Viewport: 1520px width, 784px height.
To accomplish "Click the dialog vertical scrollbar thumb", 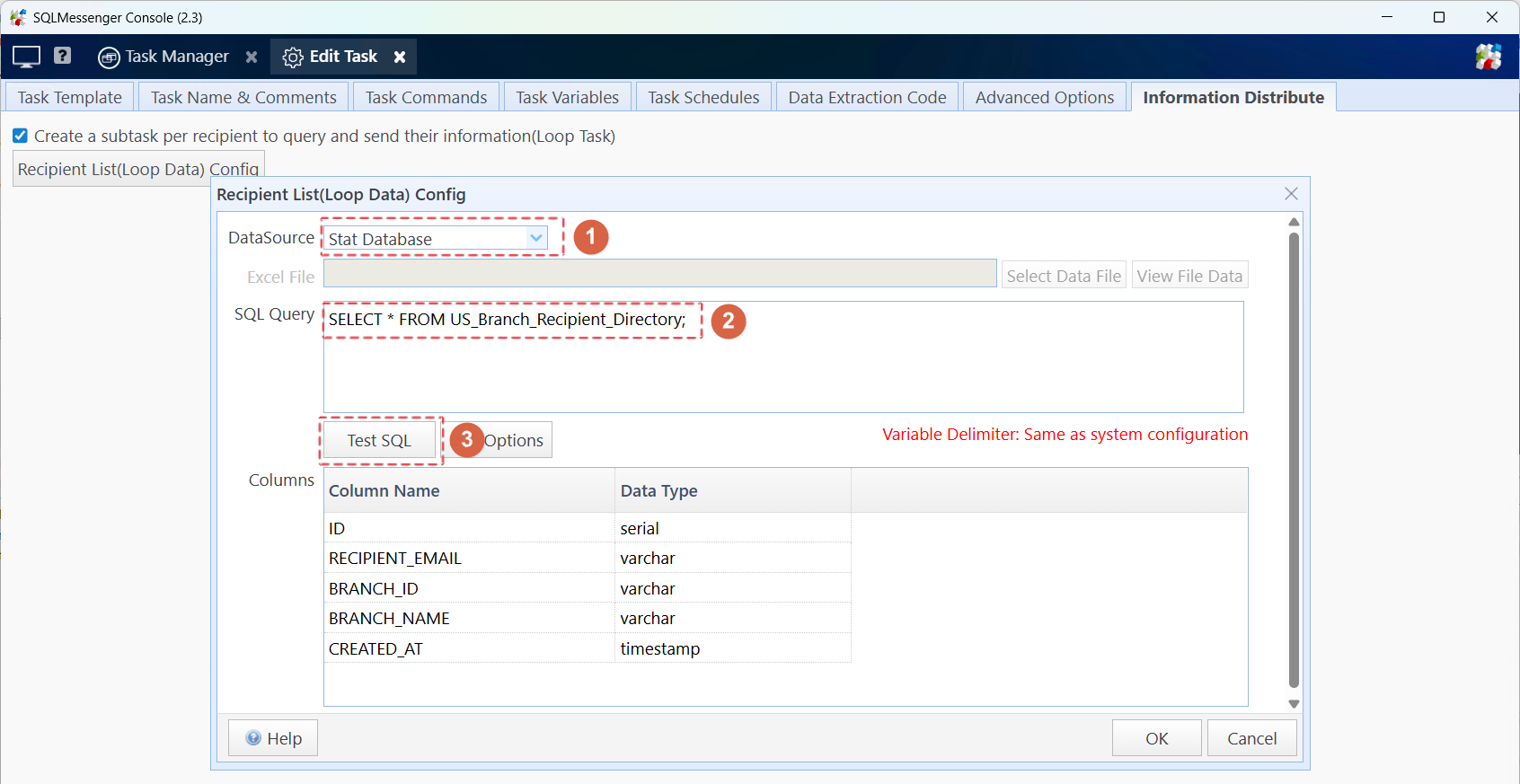I will pyautogui.click(x=1294, y=460).
